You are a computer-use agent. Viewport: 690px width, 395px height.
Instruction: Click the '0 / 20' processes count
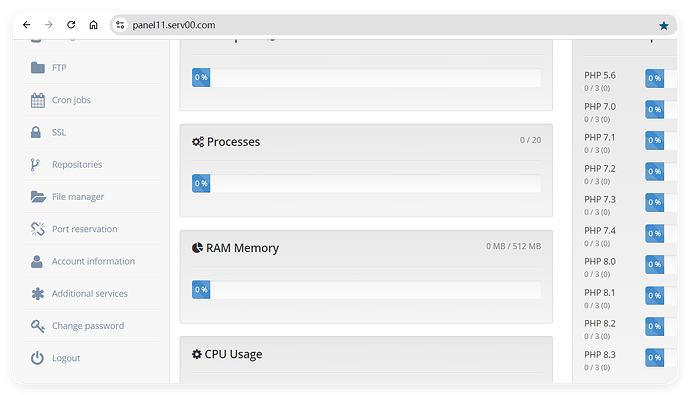530,140
